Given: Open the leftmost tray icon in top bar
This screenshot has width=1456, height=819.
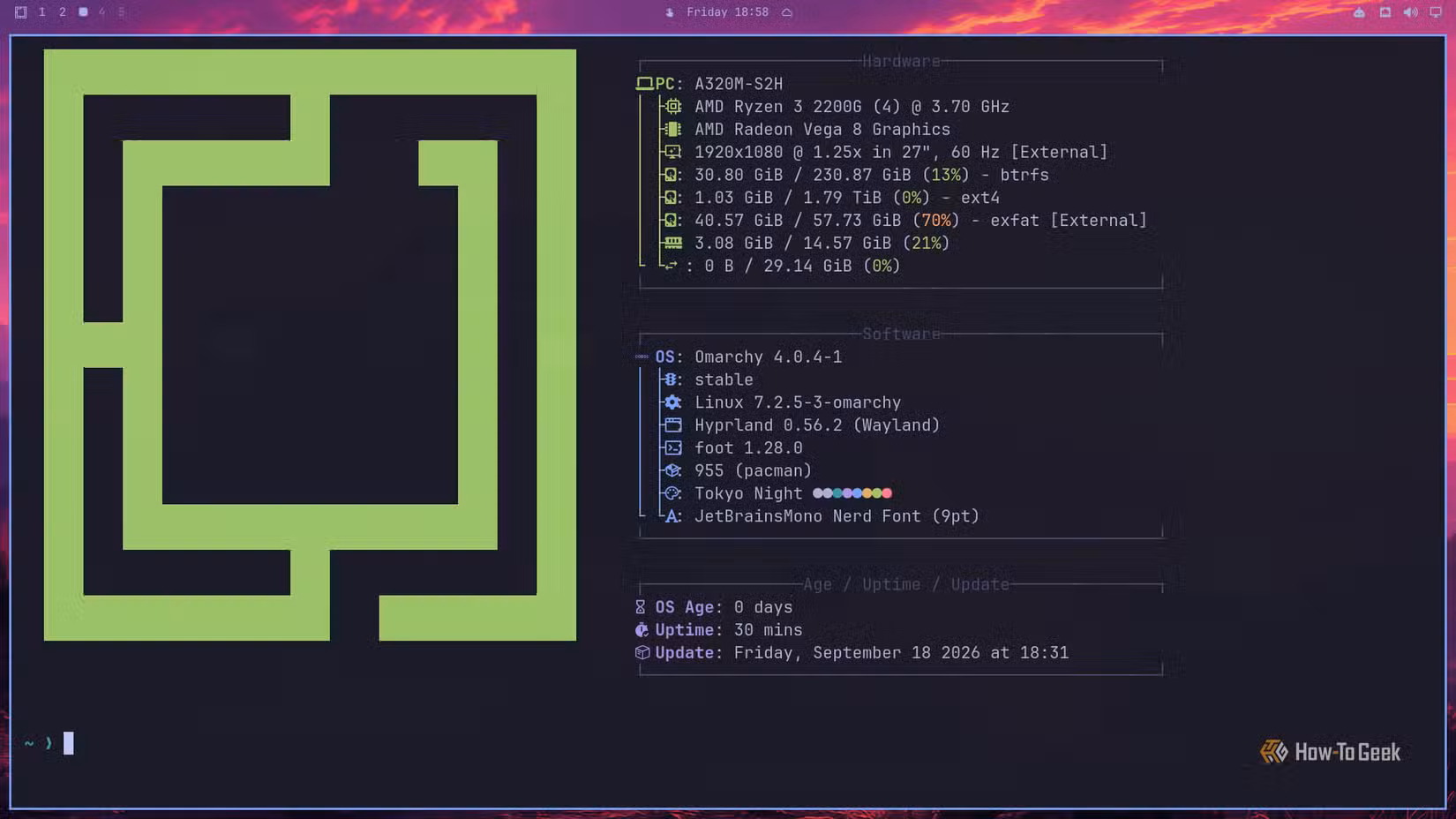Looking at the screenshot, I should 1359,12.
